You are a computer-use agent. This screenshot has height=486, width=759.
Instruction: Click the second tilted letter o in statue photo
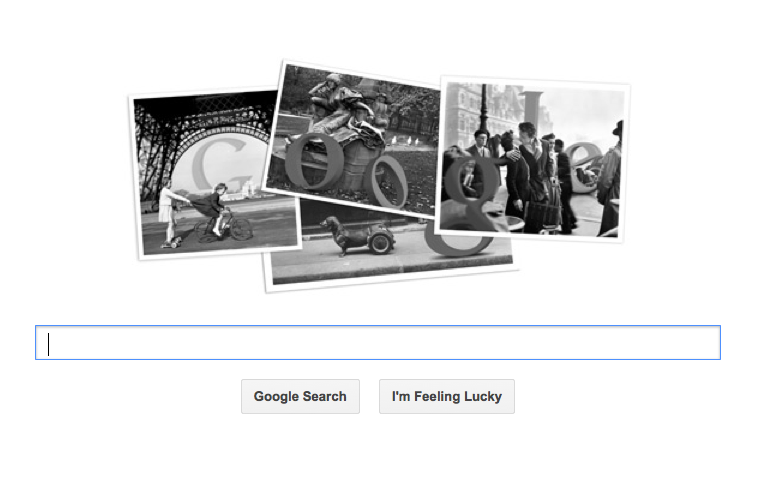(x=389, y=181)
